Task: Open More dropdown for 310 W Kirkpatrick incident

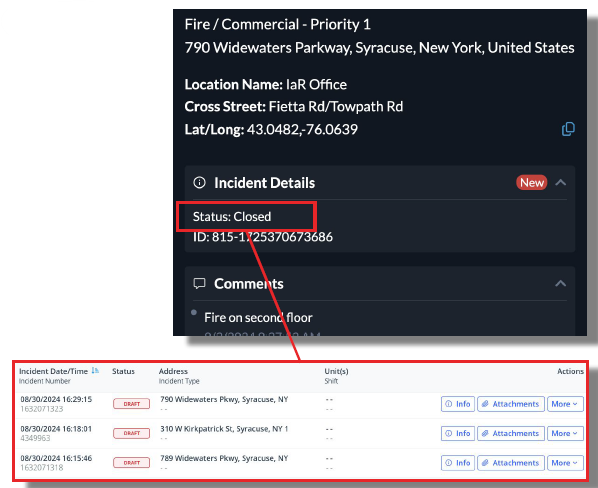Action: click(565, 433)
